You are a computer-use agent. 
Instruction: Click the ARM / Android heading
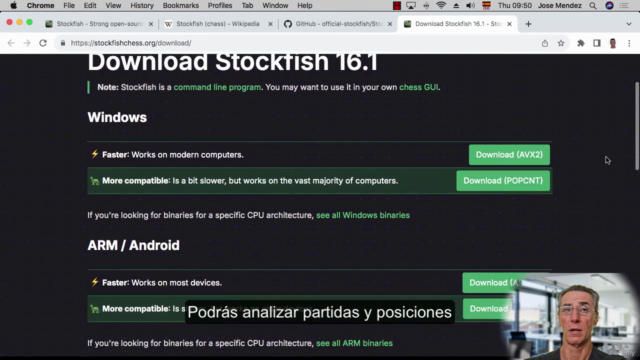[133, 245]
